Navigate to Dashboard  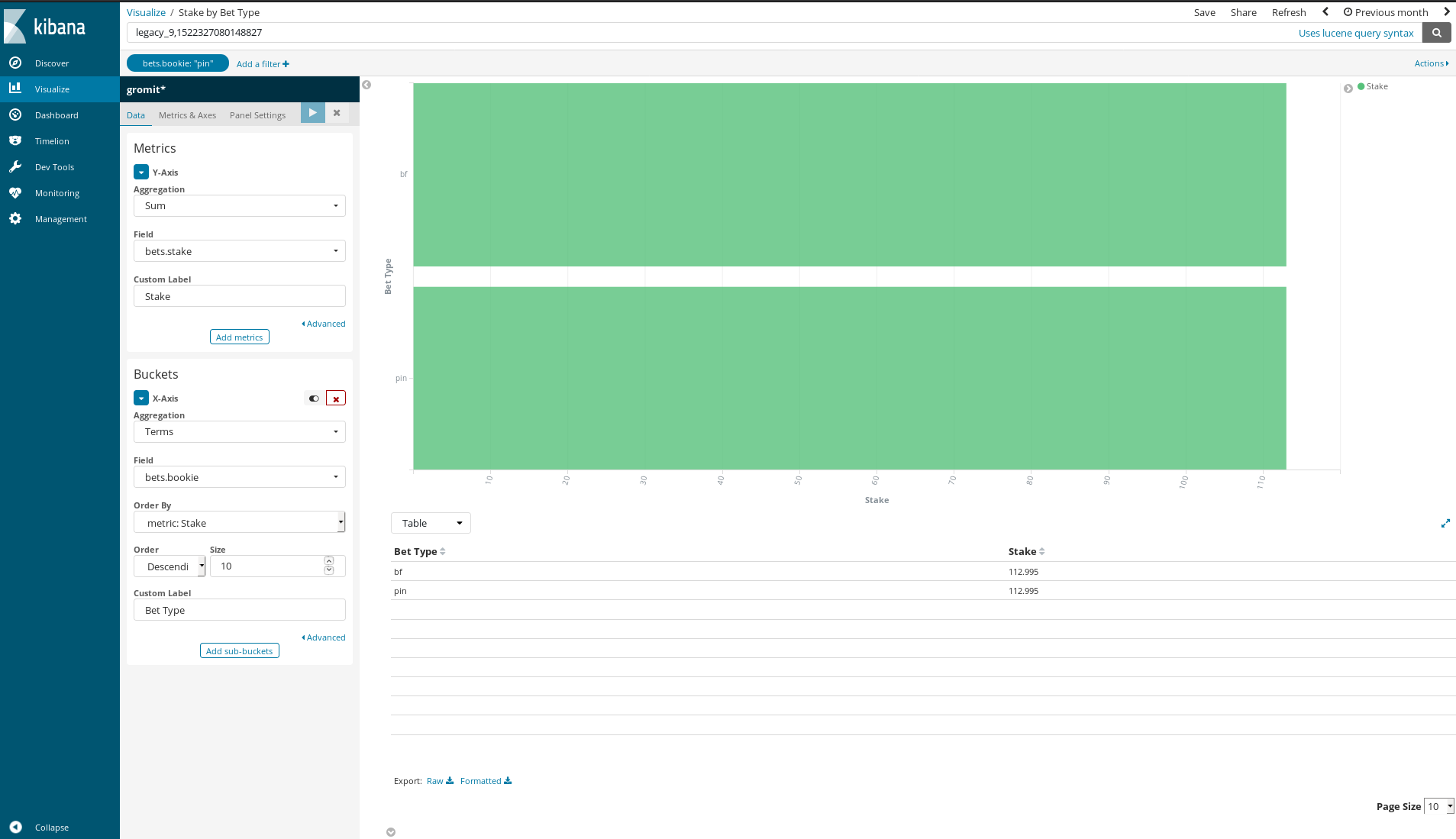56,115
